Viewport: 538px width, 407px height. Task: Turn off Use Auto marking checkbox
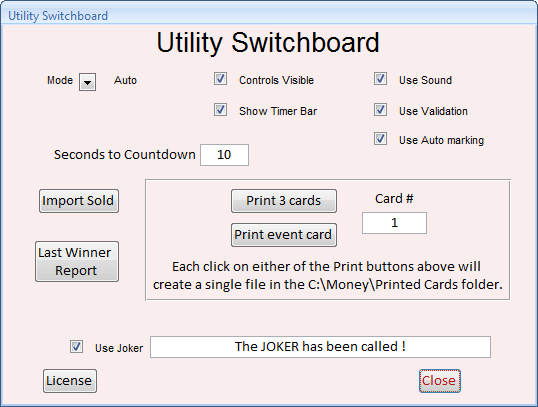tap(380, 139)
